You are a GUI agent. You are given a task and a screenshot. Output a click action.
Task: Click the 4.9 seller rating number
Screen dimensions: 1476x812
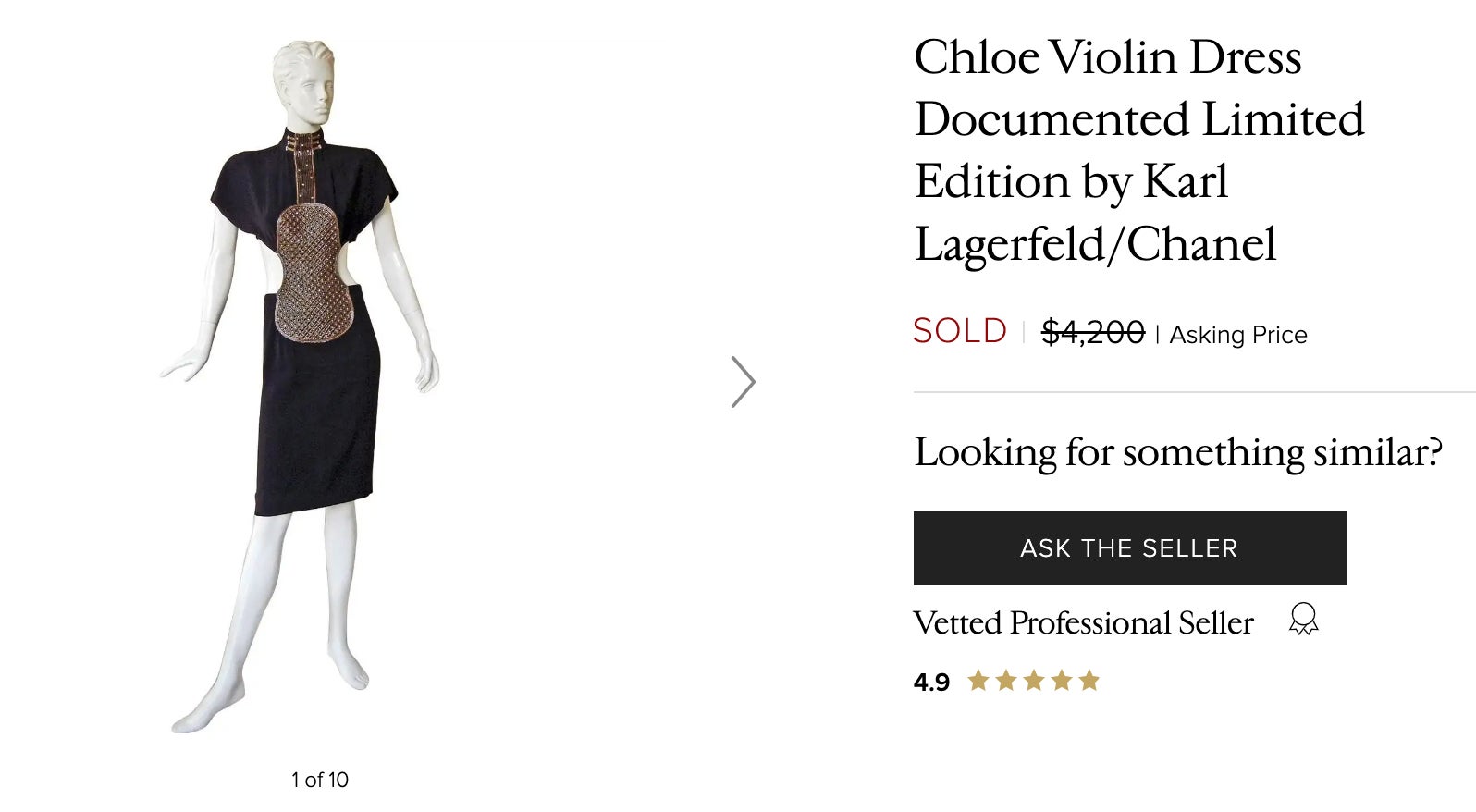coord(931,683)
